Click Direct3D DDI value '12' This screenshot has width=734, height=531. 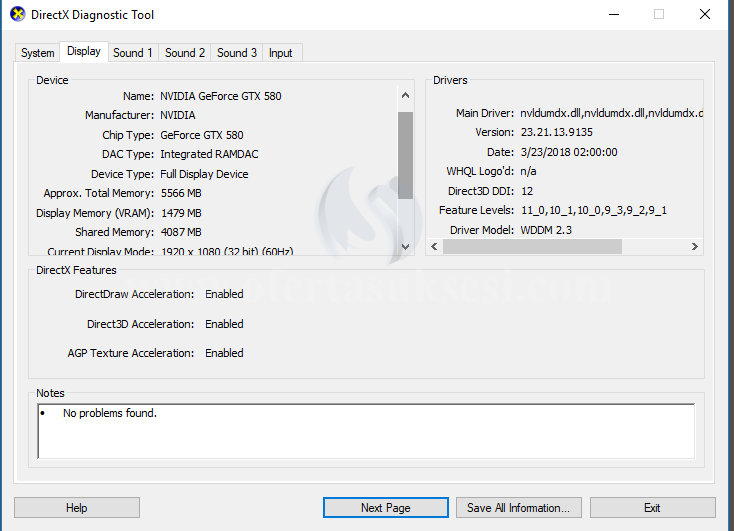point(527,191)
